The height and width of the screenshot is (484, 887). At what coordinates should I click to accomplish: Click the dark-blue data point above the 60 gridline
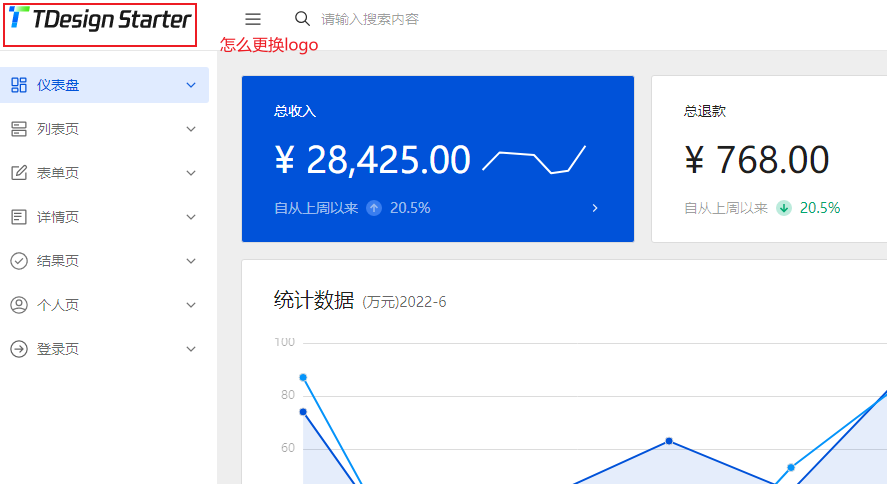pos(669,441)
